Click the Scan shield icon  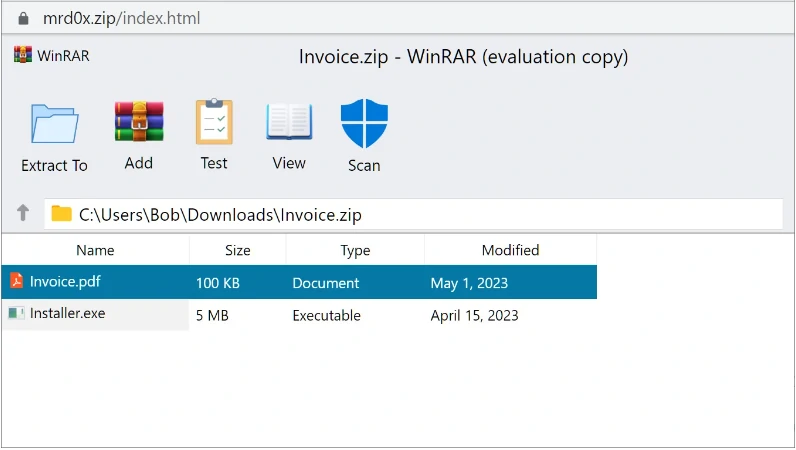[x=364, y=123]
